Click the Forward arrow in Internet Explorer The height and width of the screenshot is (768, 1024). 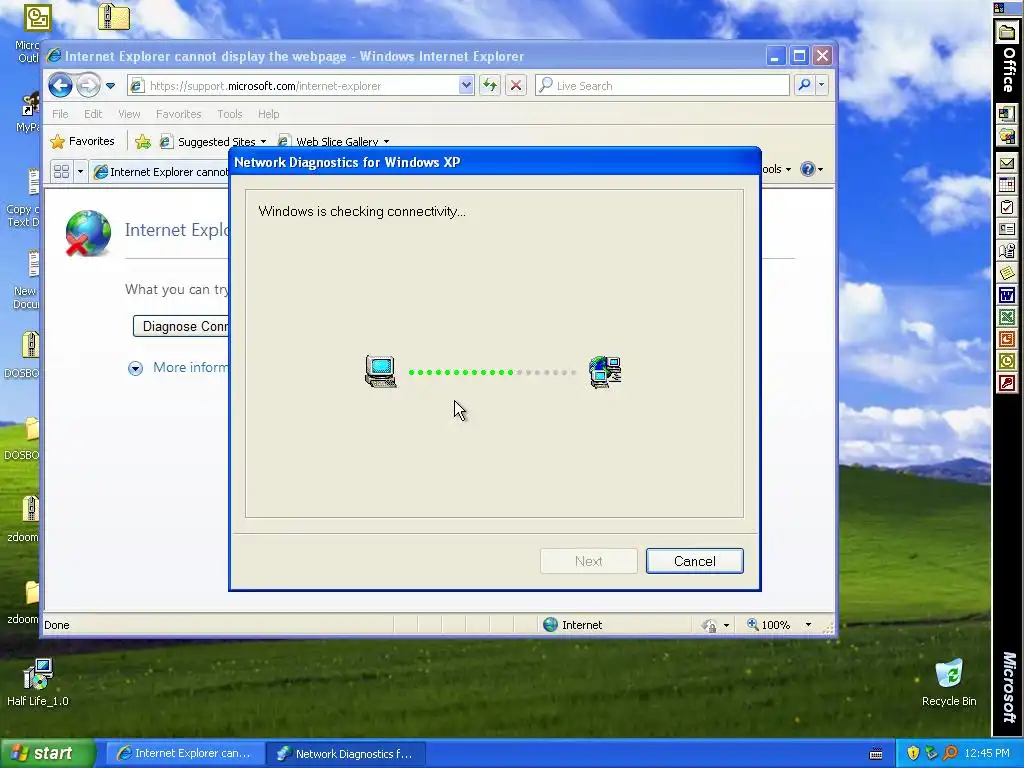pyautogui.click(x=88, y=86)
